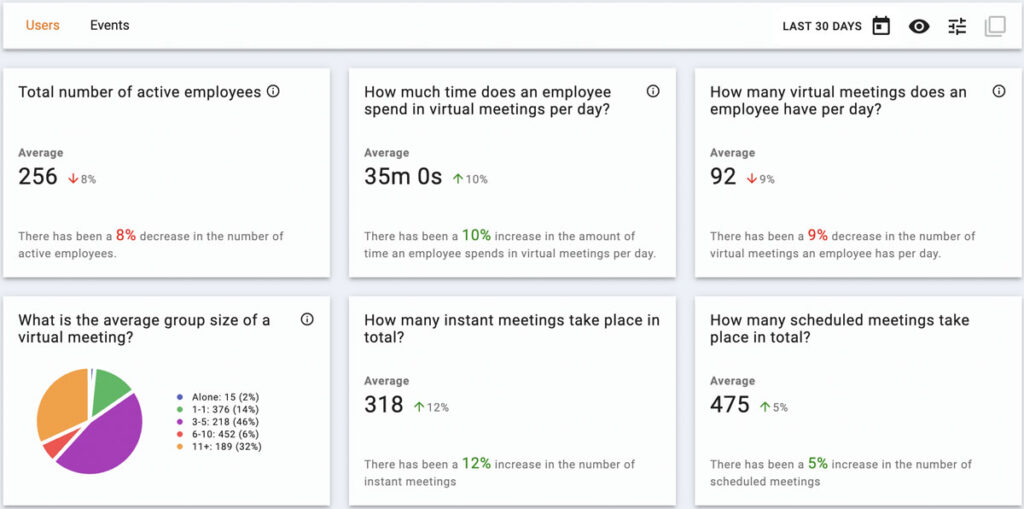The width and height of the screenshot is (1024, 509).
Task: Click the green 1-1 legend dot
Action: pos(180,409)
